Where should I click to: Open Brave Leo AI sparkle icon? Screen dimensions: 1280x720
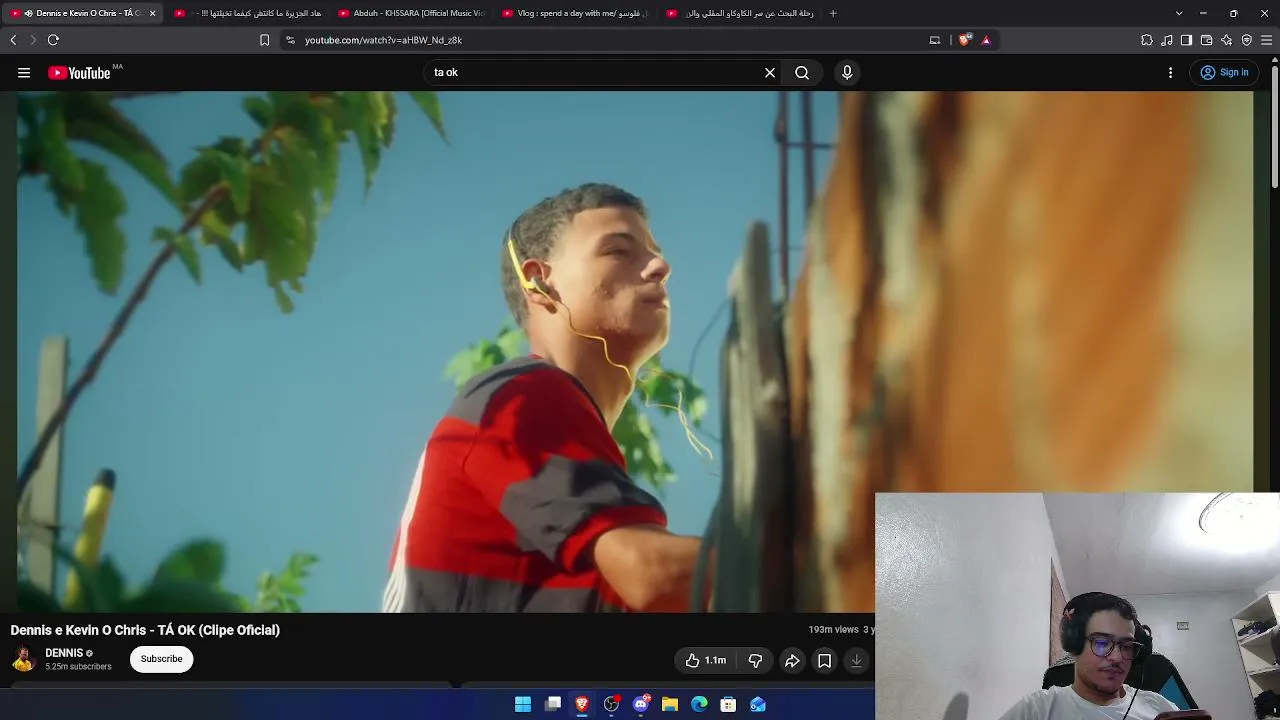pyautogui.click(x=1226, y=40)
